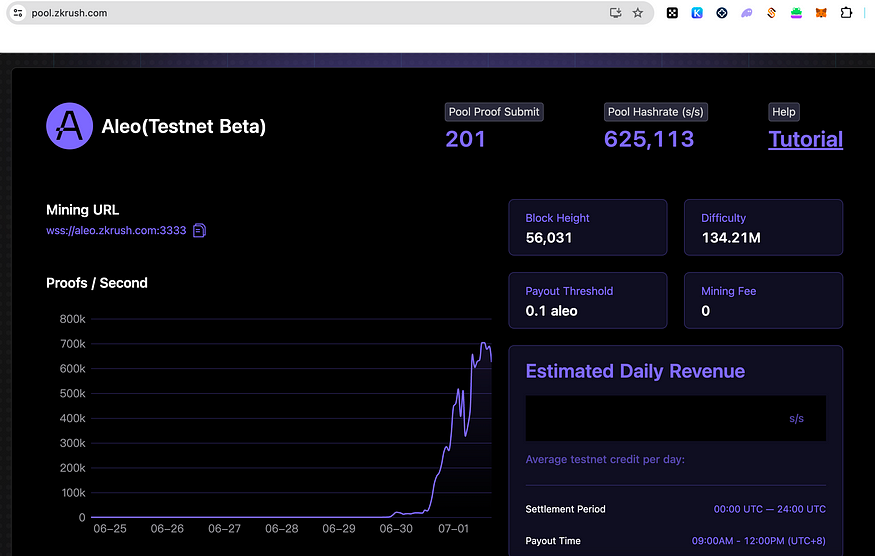Image resolution: width=875 pixels, height=556 pixels.
Task: Click the 56,031 block height value
Action: (549, 238)
